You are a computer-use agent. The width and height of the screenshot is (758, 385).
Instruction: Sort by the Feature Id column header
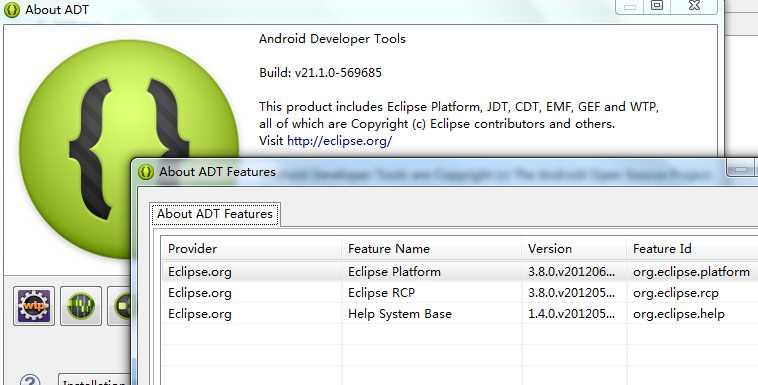pyautogui.click(x=692, y=249)
